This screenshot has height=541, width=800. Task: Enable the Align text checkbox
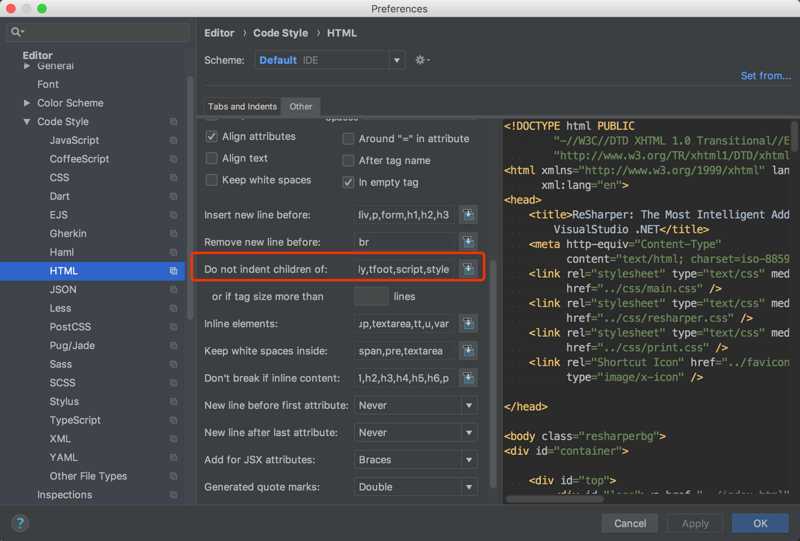coord(211,158)
